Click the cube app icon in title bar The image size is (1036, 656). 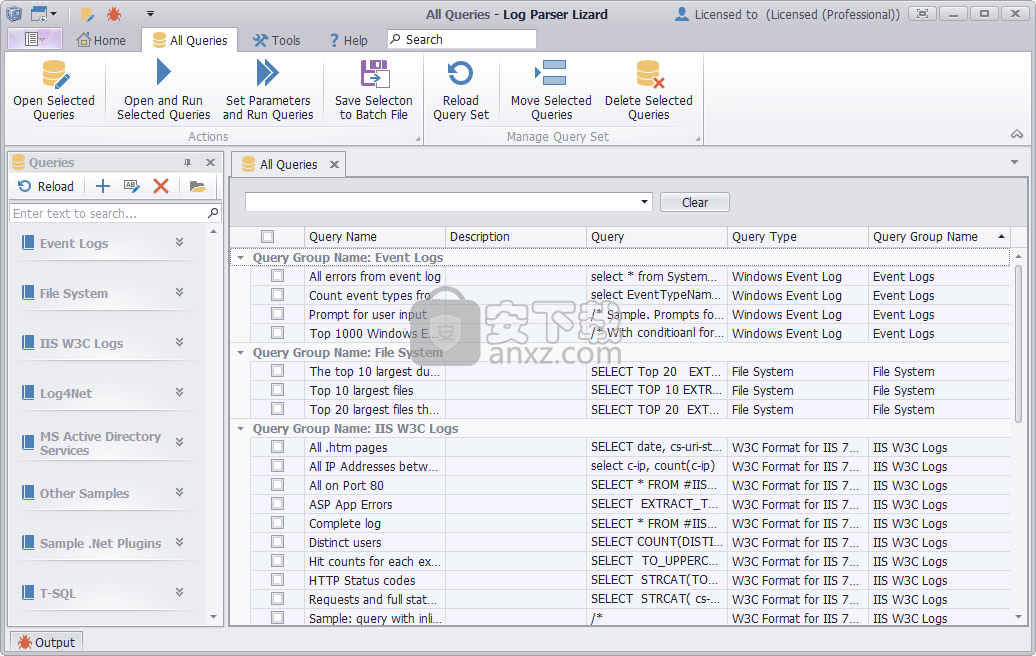[x=14, y=14]
